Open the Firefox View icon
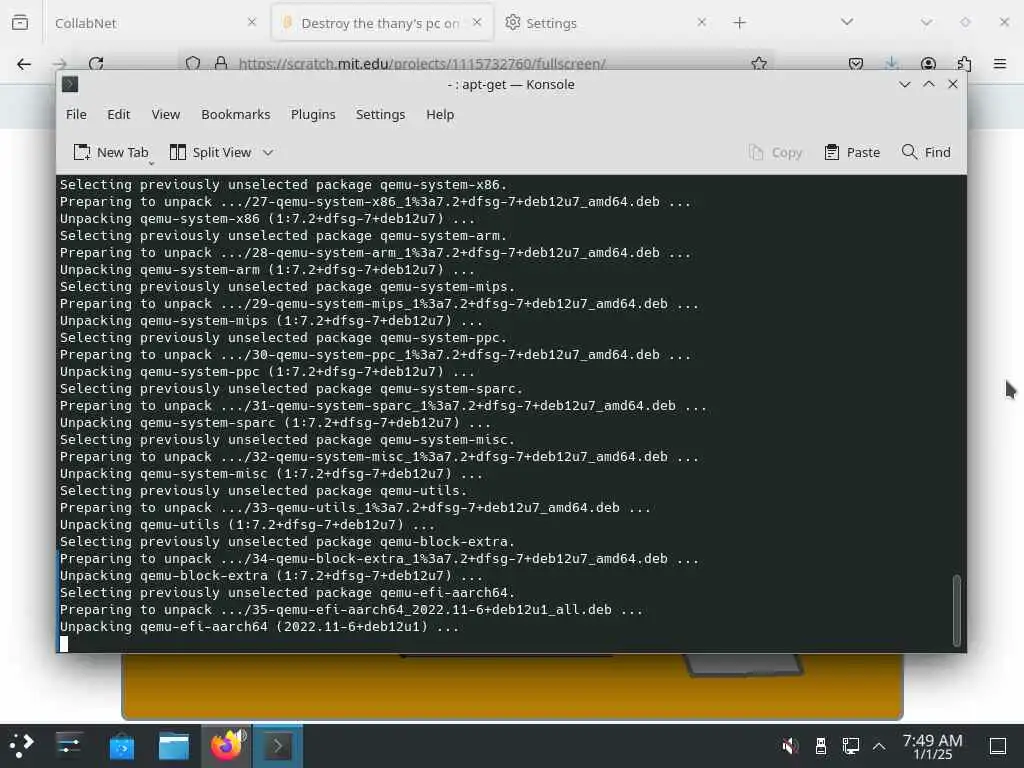Screen dimensions: 1024x768 20,23
